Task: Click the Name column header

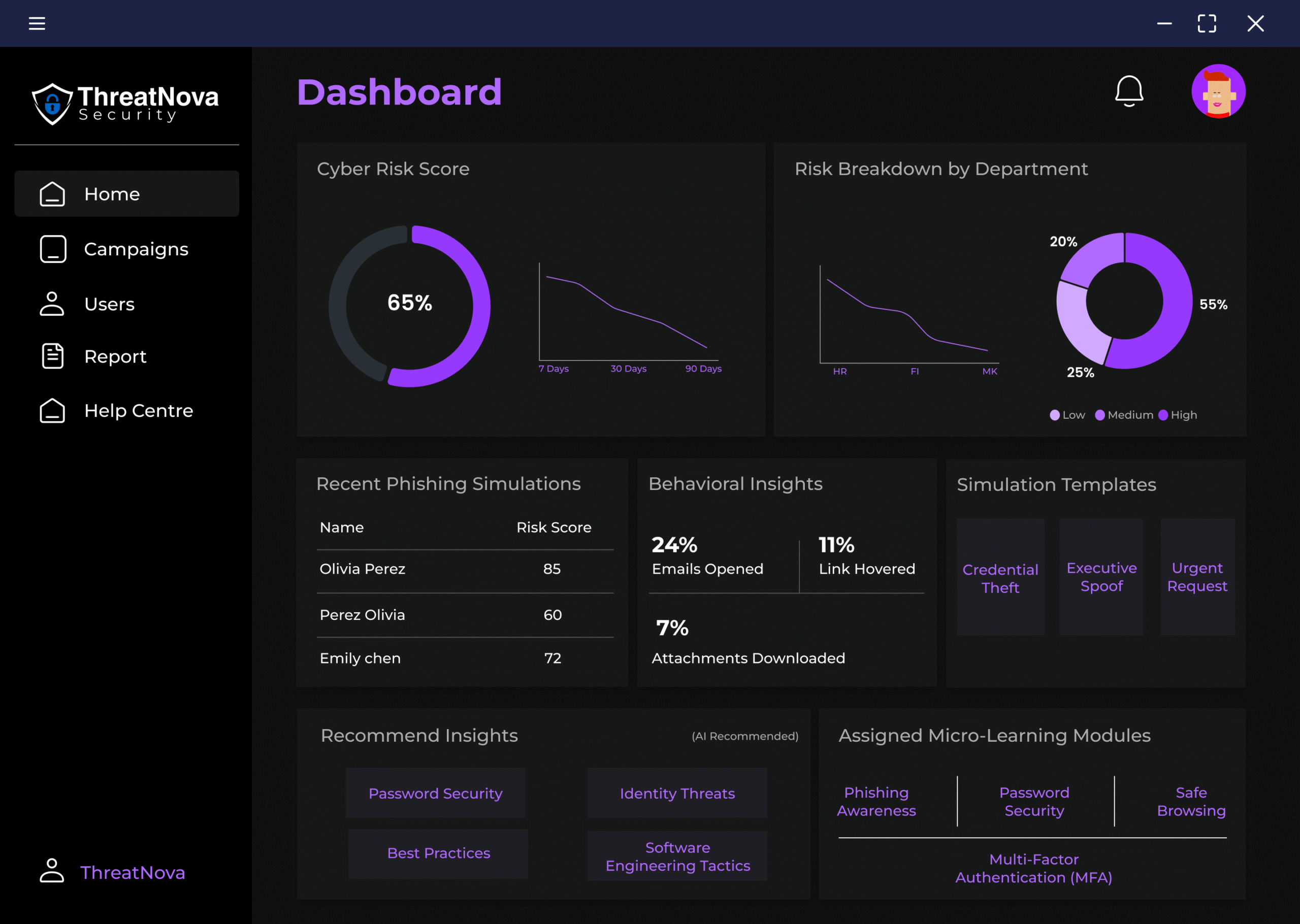Action: (341, 527)
